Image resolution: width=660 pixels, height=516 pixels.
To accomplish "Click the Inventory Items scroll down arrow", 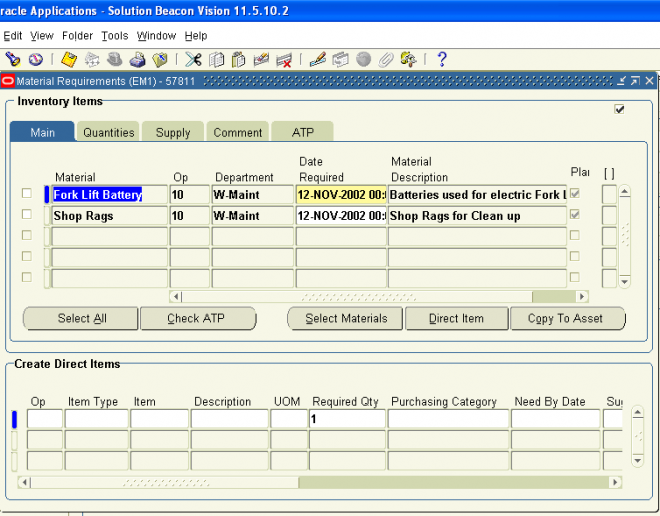I will click(625, 281).
